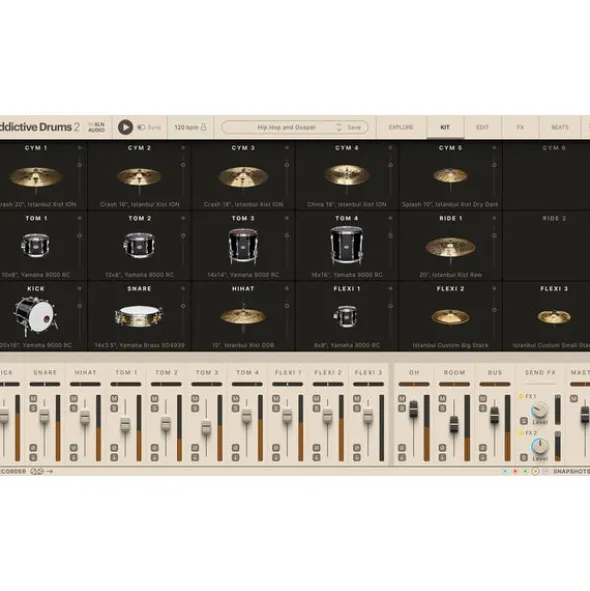Click the HIHAT cymbal image
590x591 pixels.
pos(243,316)
